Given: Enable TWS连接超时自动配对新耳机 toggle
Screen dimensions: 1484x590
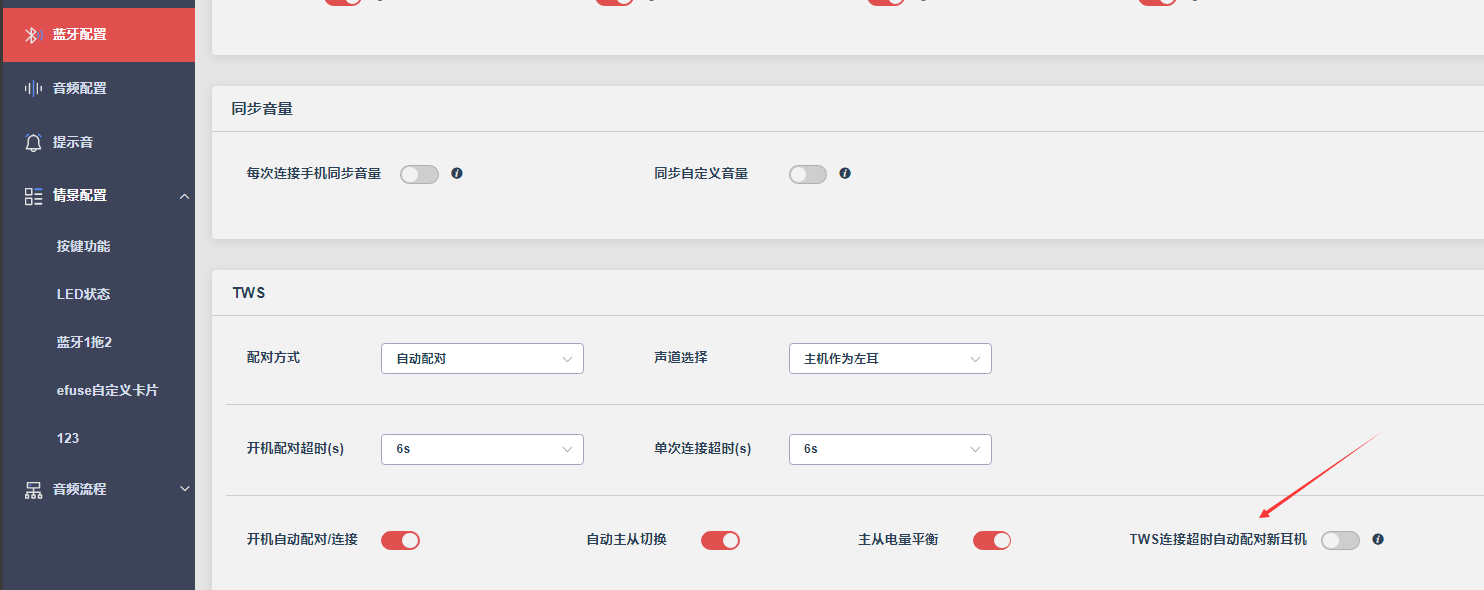Looking at the screenshot, I should tap(1341, 541).
